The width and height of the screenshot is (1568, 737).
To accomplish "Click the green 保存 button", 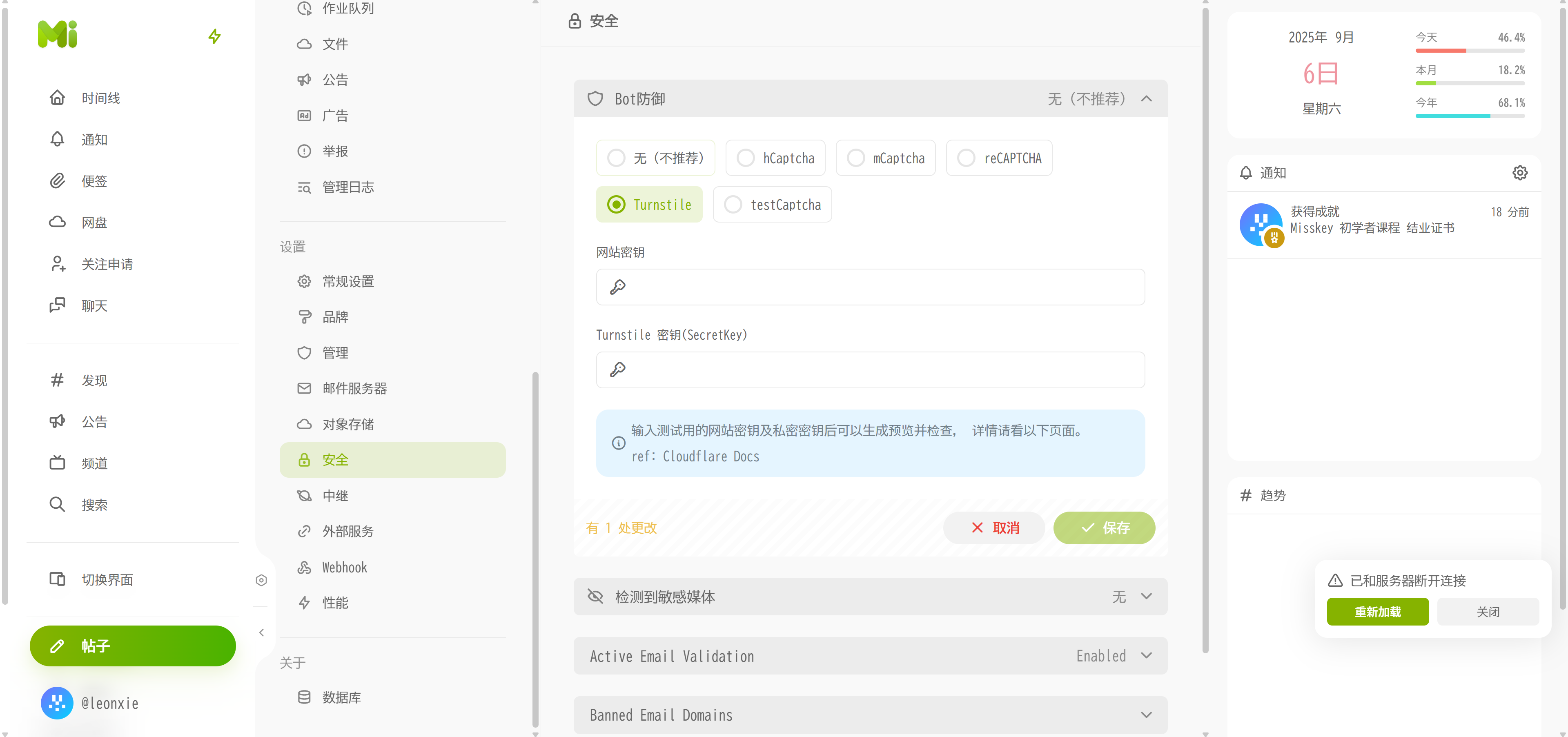I will [1104, 528].
